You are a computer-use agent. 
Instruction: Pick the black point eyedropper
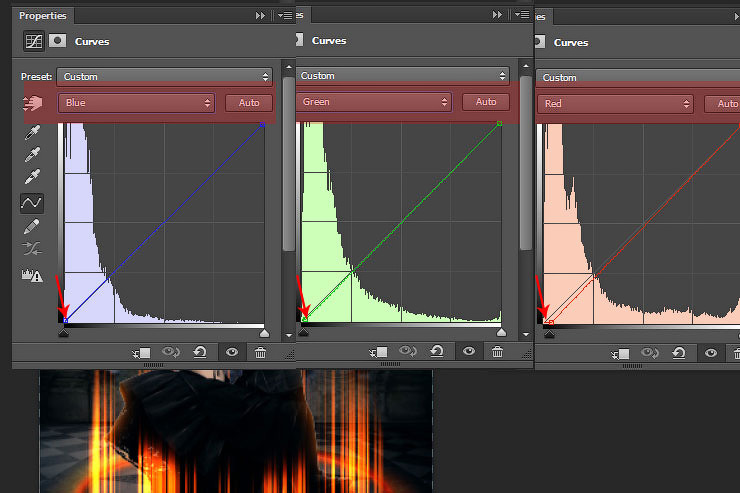click(33, 132)
